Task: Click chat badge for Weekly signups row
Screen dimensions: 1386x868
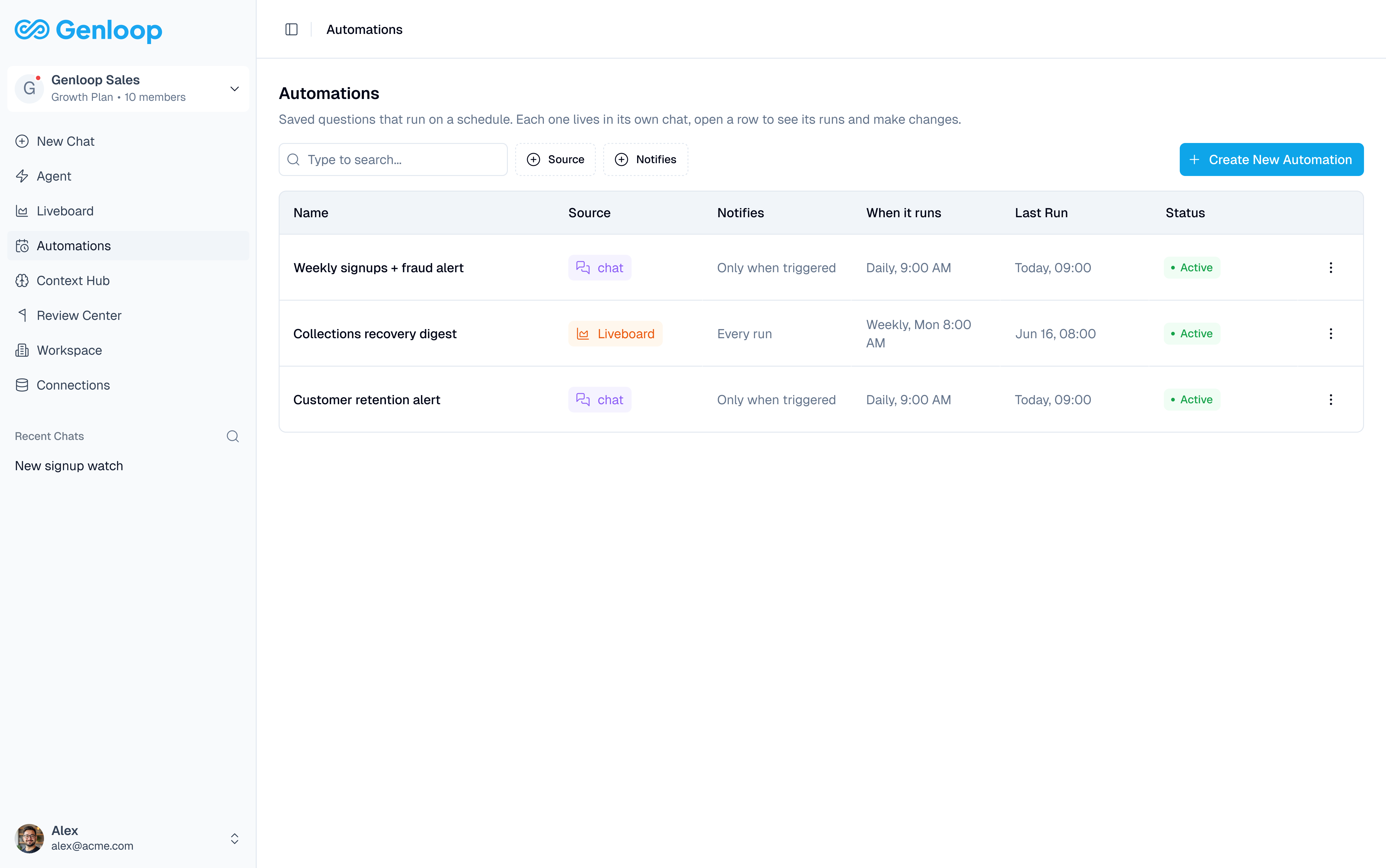Action: (599, 268)
